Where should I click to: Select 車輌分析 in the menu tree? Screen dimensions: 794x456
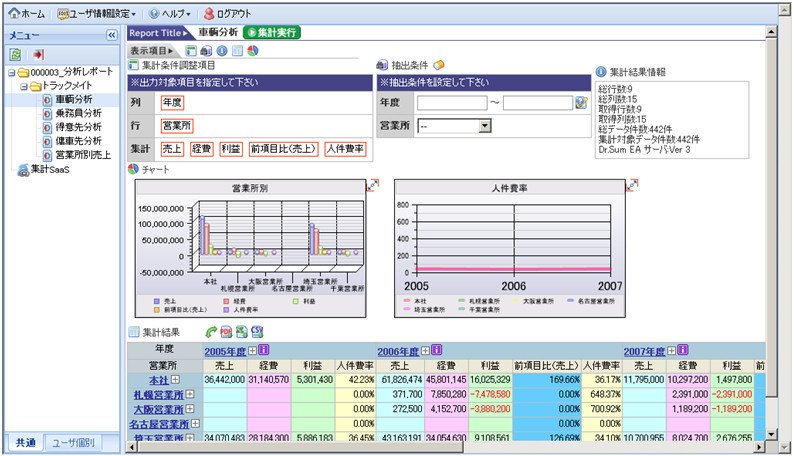[74, 99]
